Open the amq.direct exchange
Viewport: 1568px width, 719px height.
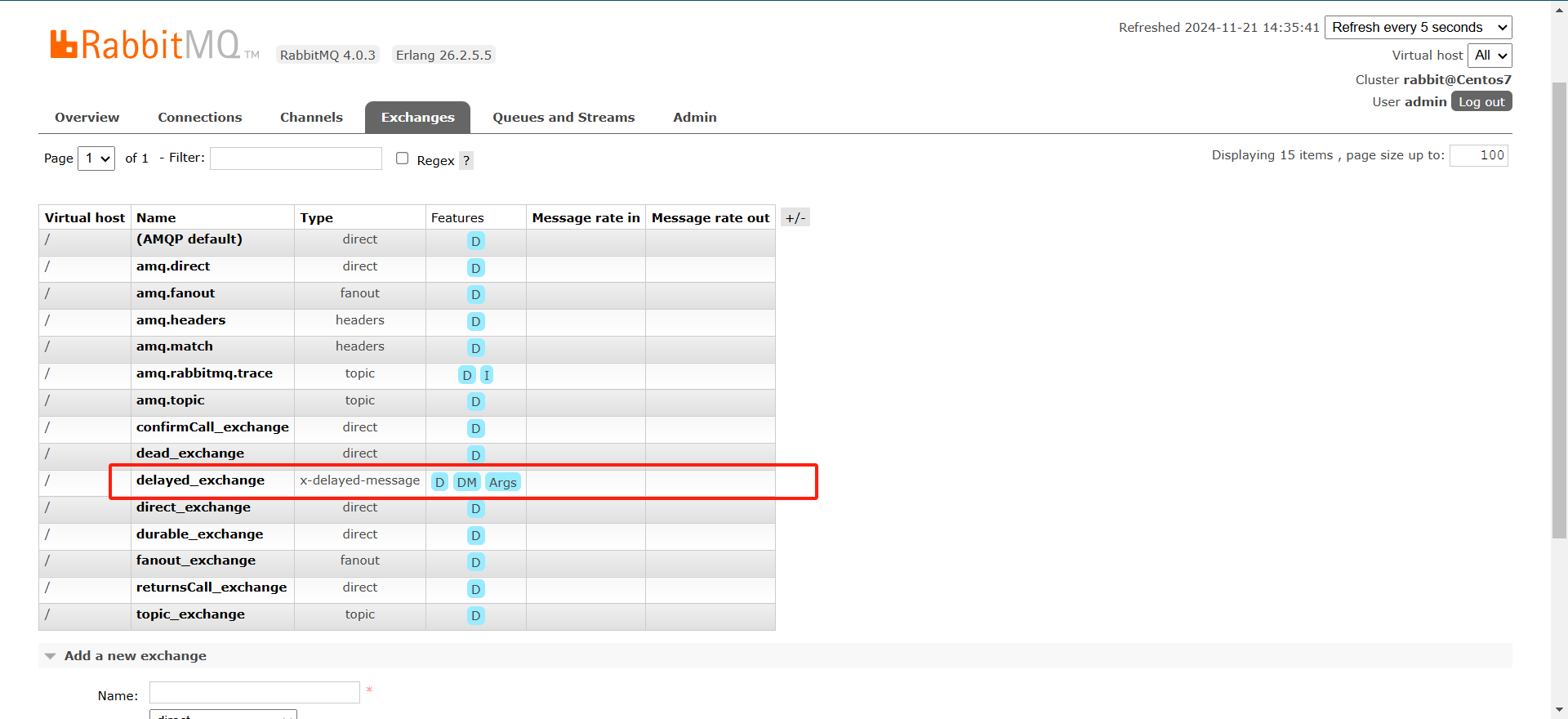coord(173,266)
